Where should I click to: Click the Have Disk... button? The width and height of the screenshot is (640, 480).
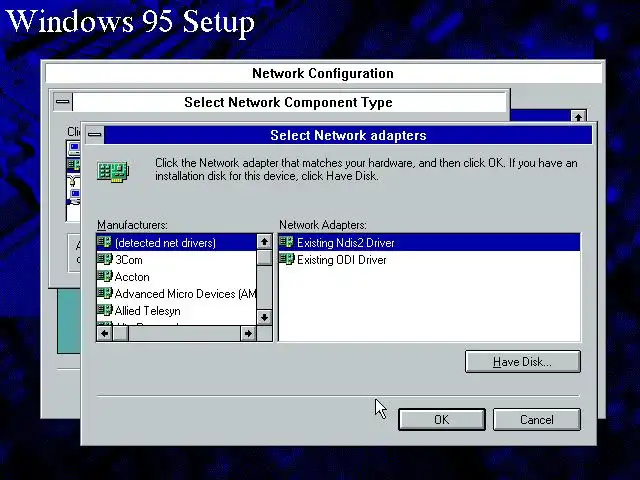point(522,362)
